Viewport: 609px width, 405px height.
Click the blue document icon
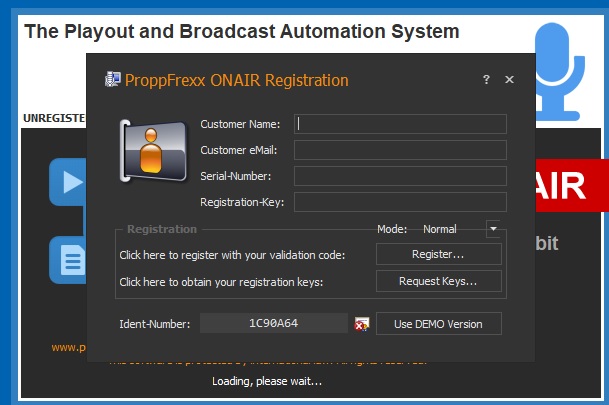coord(68,261)
